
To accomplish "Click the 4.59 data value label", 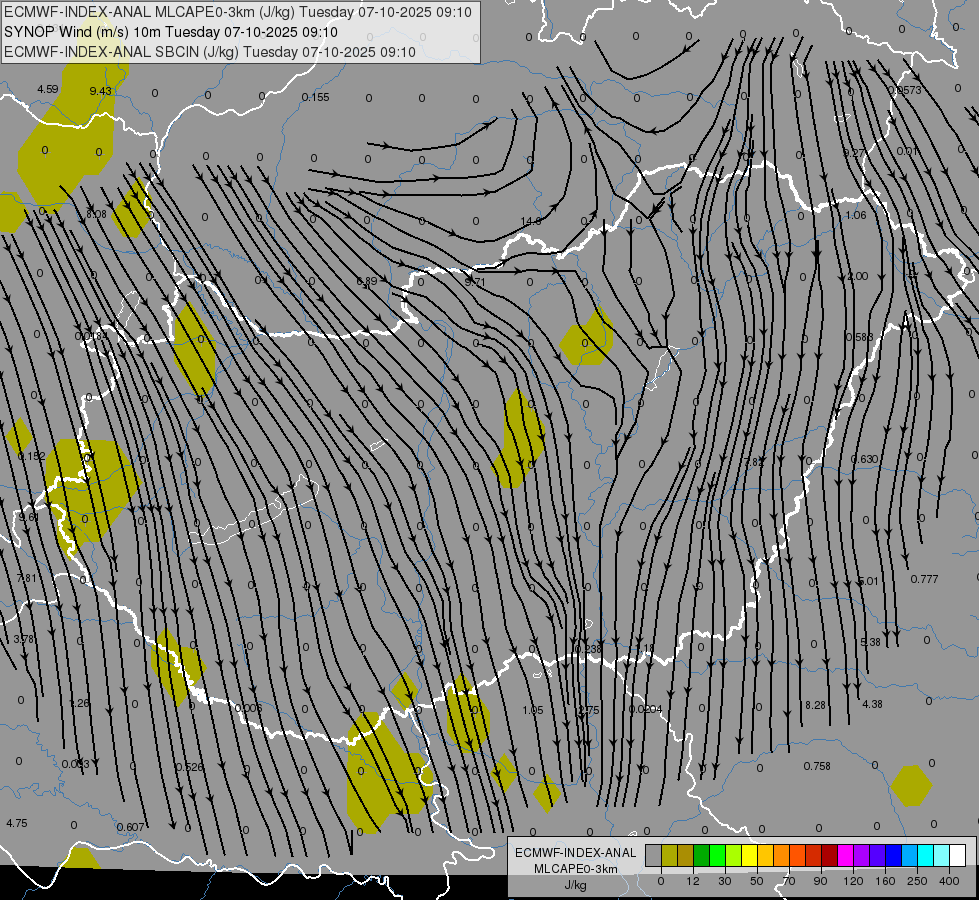I will tap(47, 89).
